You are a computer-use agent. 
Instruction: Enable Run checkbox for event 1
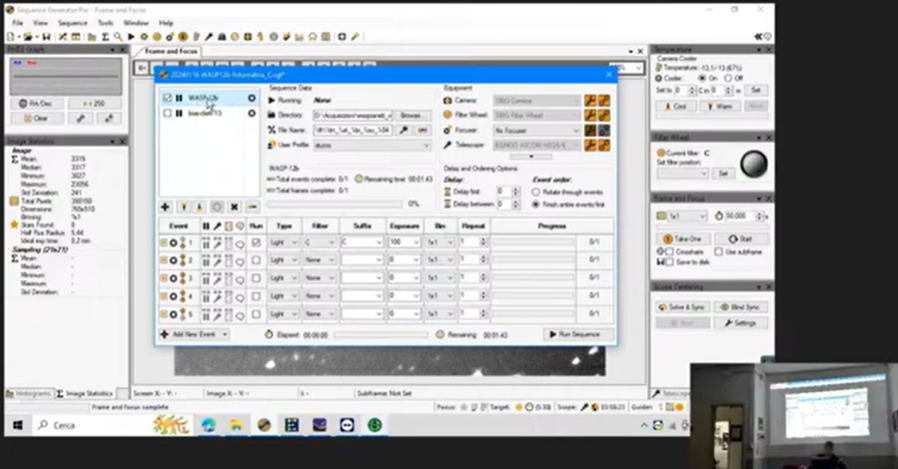[x=256, y=243]
